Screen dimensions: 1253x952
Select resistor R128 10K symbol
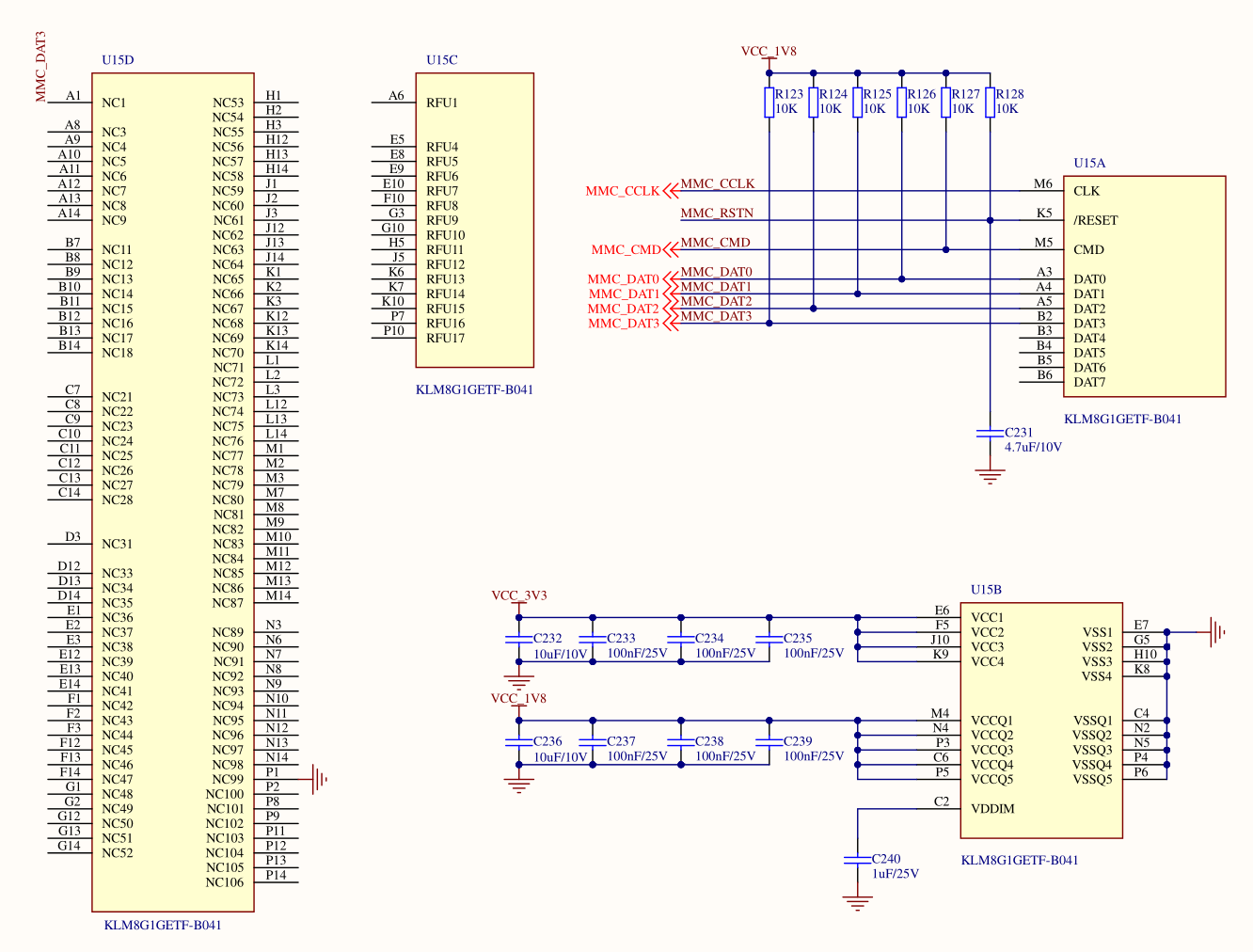coord(991,103)
